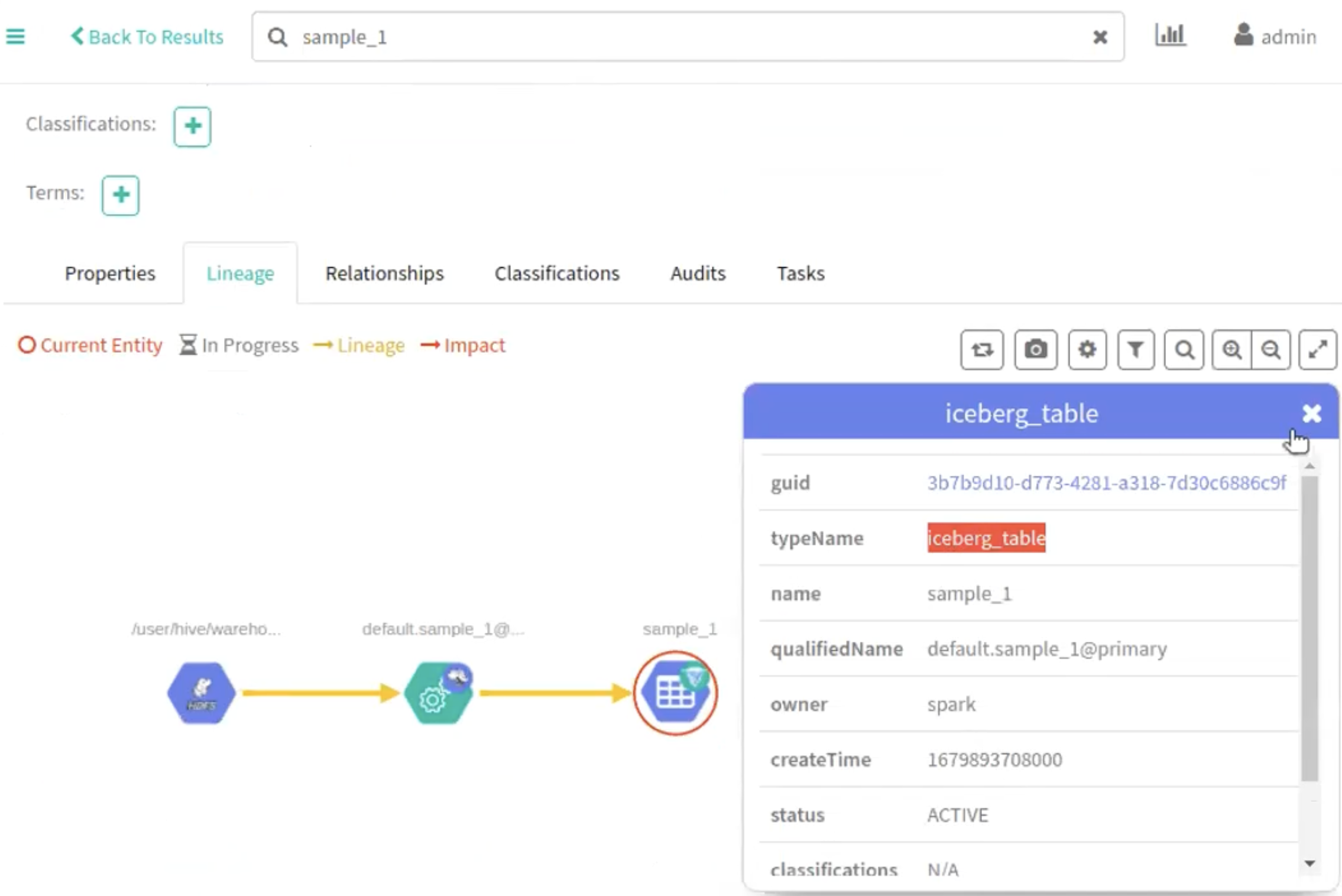Expand lineage graph to fullscreen

click(1318, 350)
